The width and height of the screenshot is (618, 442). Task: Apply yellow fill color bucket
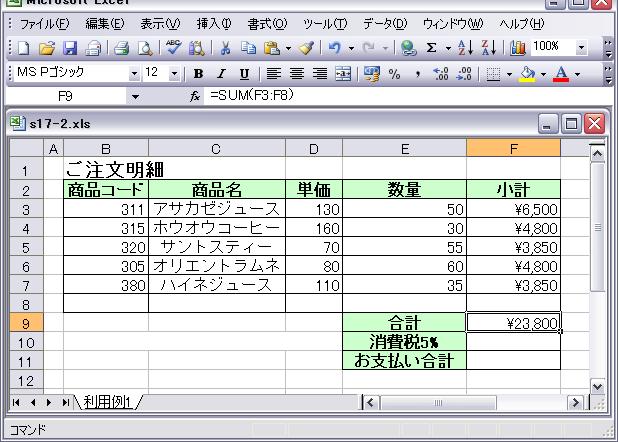click(x=528, y=74)
